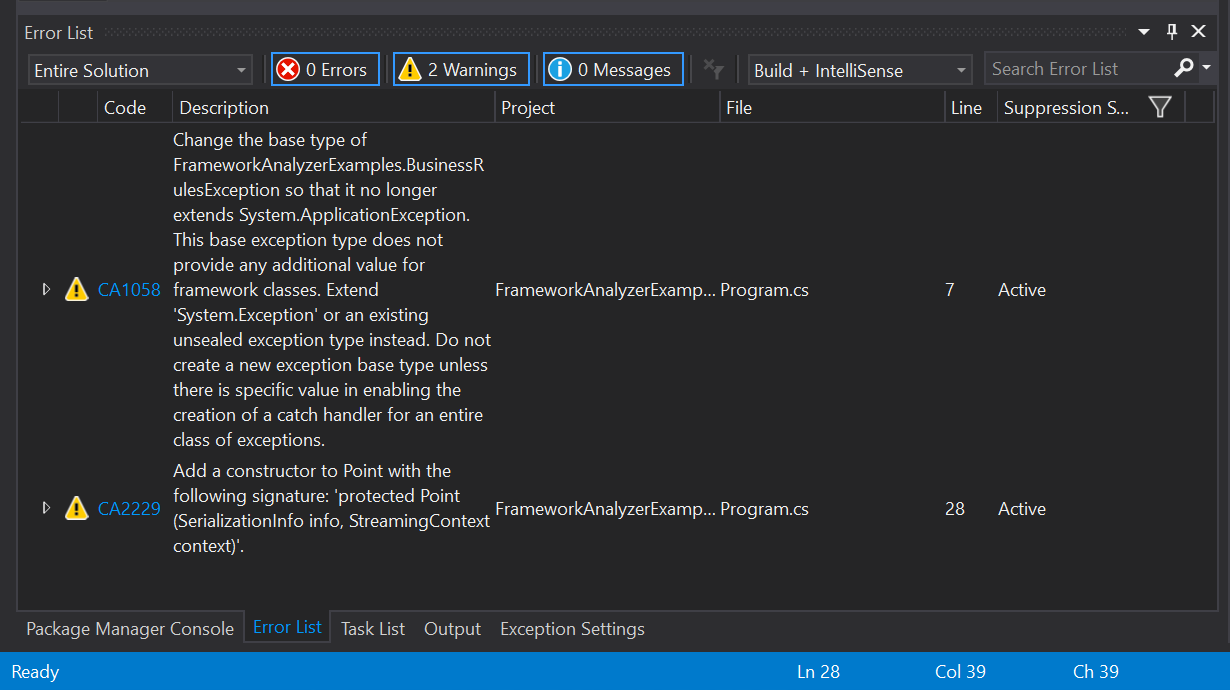Toggle the 2 Warnings filter
Screen dimensions: 1230x690
coord(460,68)
